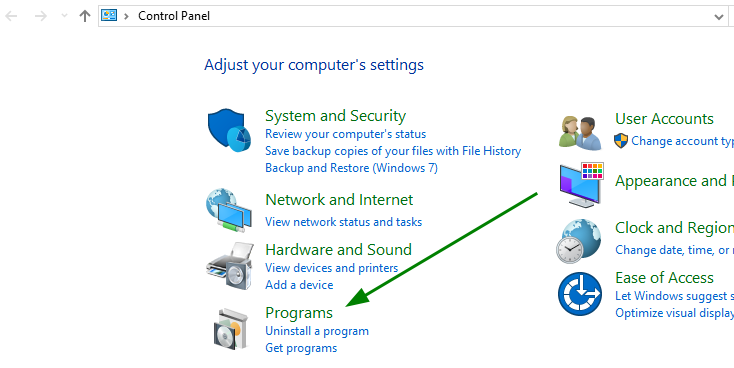Click the Get programs link

[301, 348]
